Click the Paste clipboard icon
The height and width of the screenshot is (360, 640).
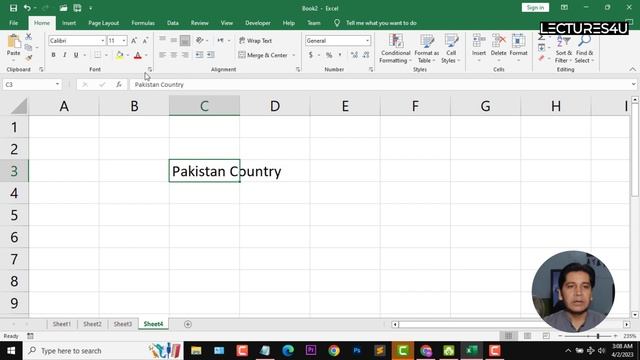point(13,41)
